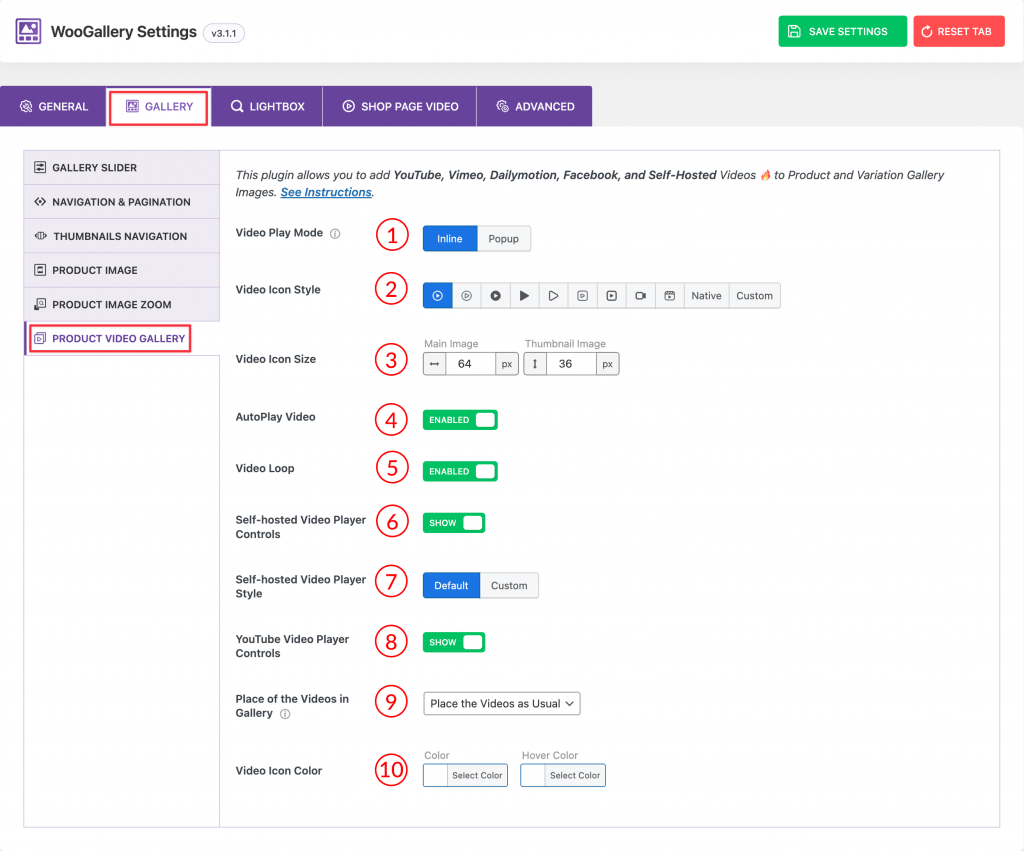1024x851 pixels.
Task: Click the info icon beside Video Play Mode
Action: (x=335, y=234)
